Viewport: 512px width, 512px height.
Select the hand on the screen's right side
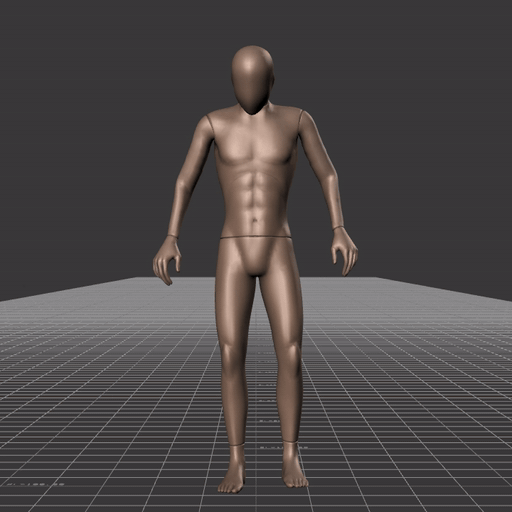click(x=345, y=251)
